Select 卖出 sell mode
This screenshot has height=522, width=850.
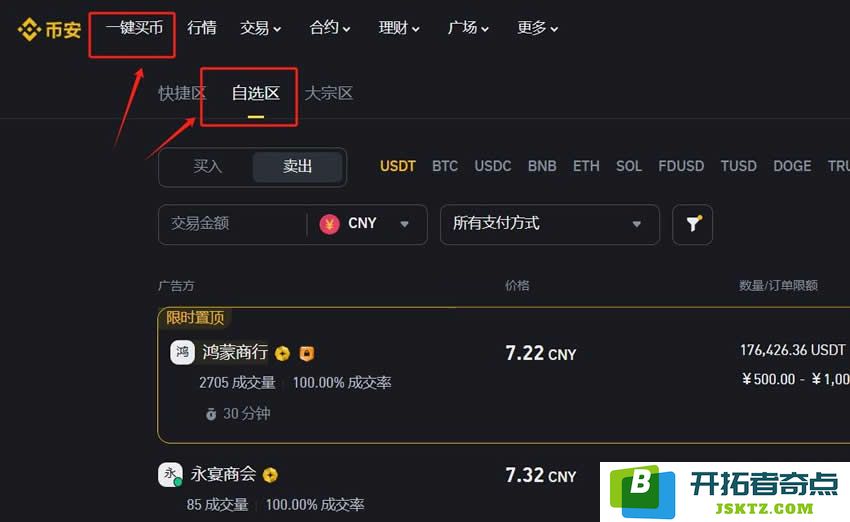(x=297, y=166)
